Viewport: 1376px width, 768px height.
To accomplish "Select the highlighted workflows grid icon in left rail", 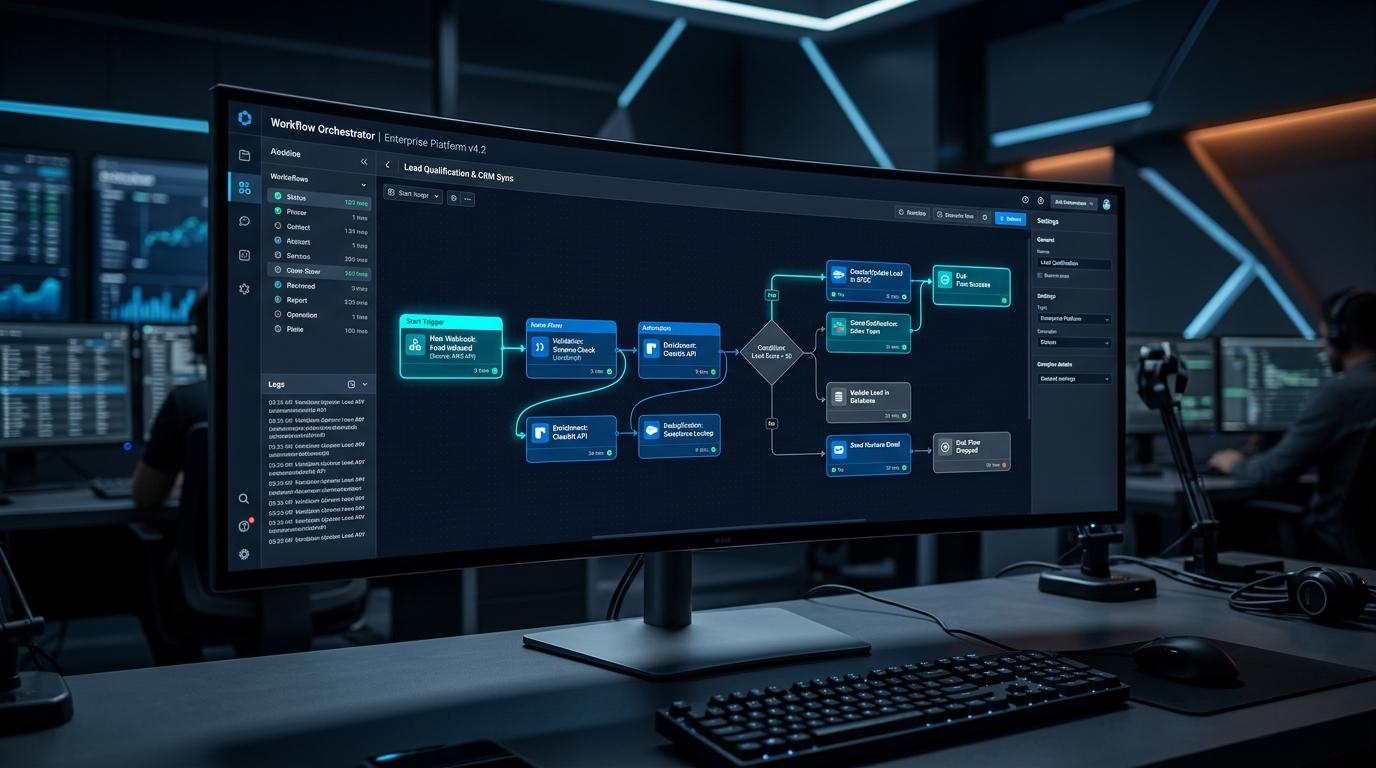I will coord(245,187).
